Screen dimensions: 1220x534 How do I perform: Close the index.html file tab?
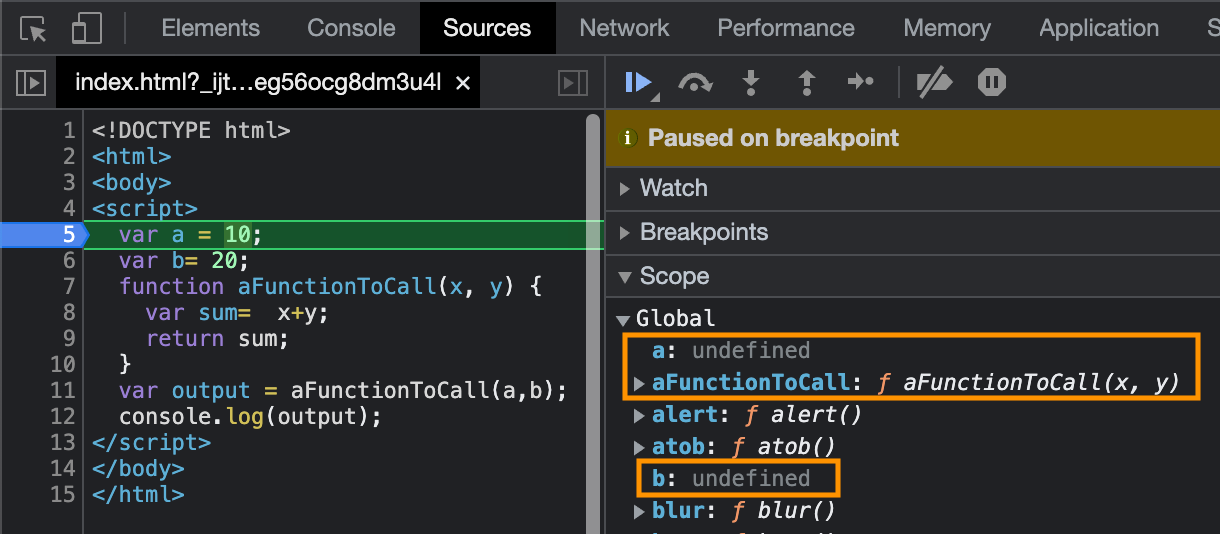pos(463,84)
